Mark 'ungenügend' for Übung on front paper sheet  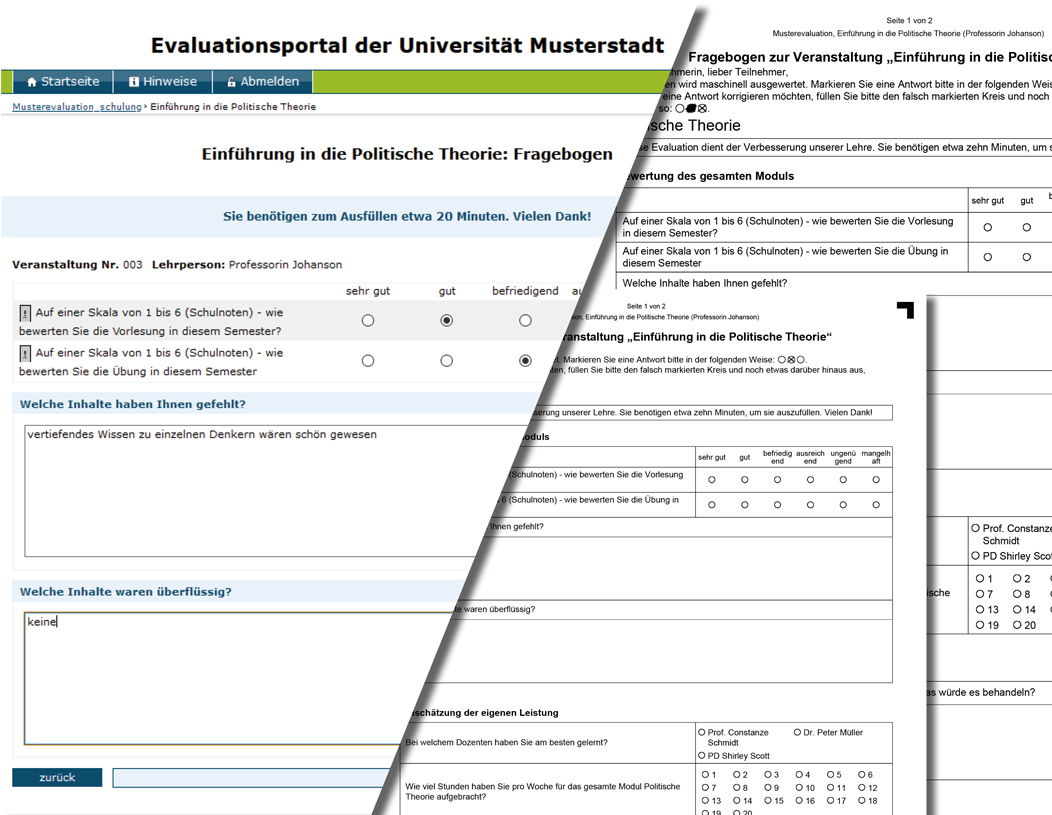(843, 505)
